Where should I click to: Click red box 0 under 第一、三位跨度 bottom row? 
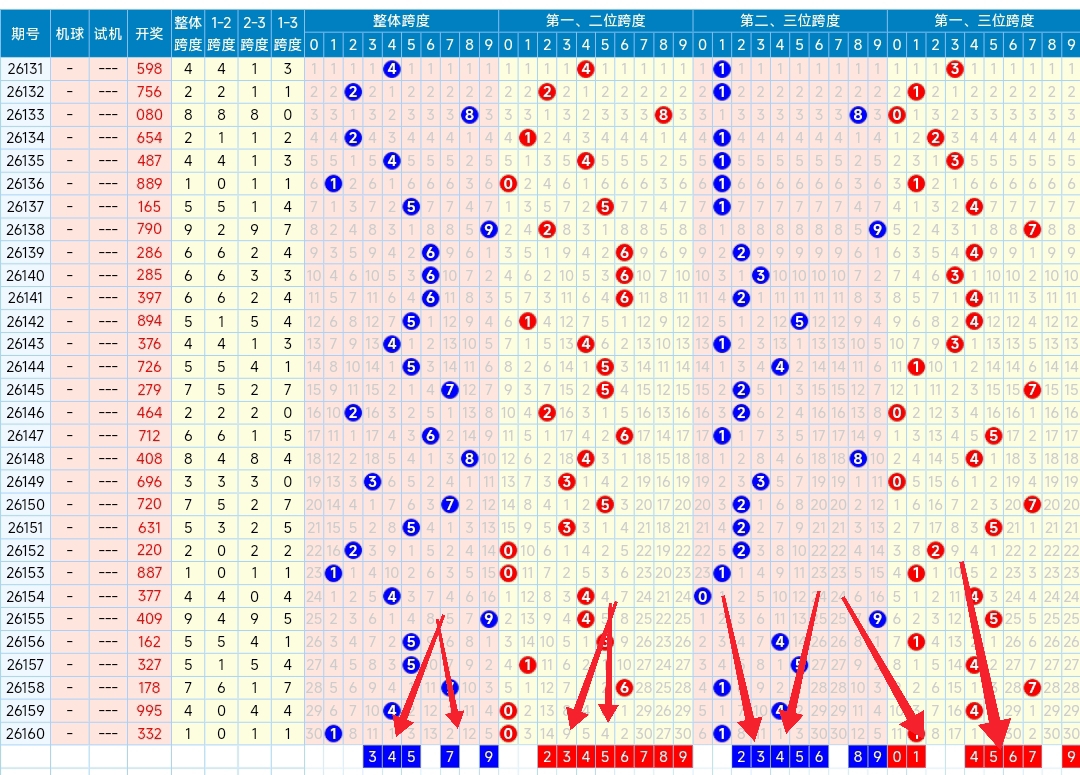pos(897,756)
